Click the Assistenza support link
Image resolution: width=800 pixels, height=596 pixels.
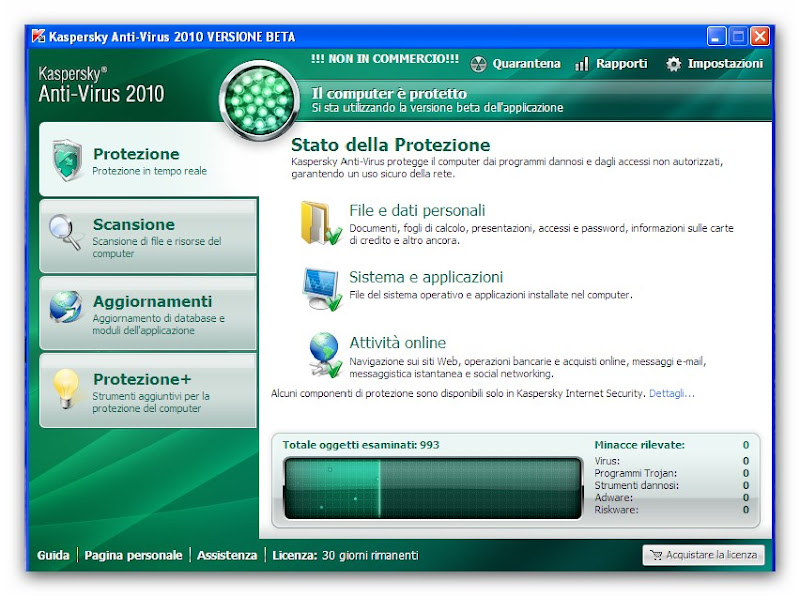click(x=227, y=555)
